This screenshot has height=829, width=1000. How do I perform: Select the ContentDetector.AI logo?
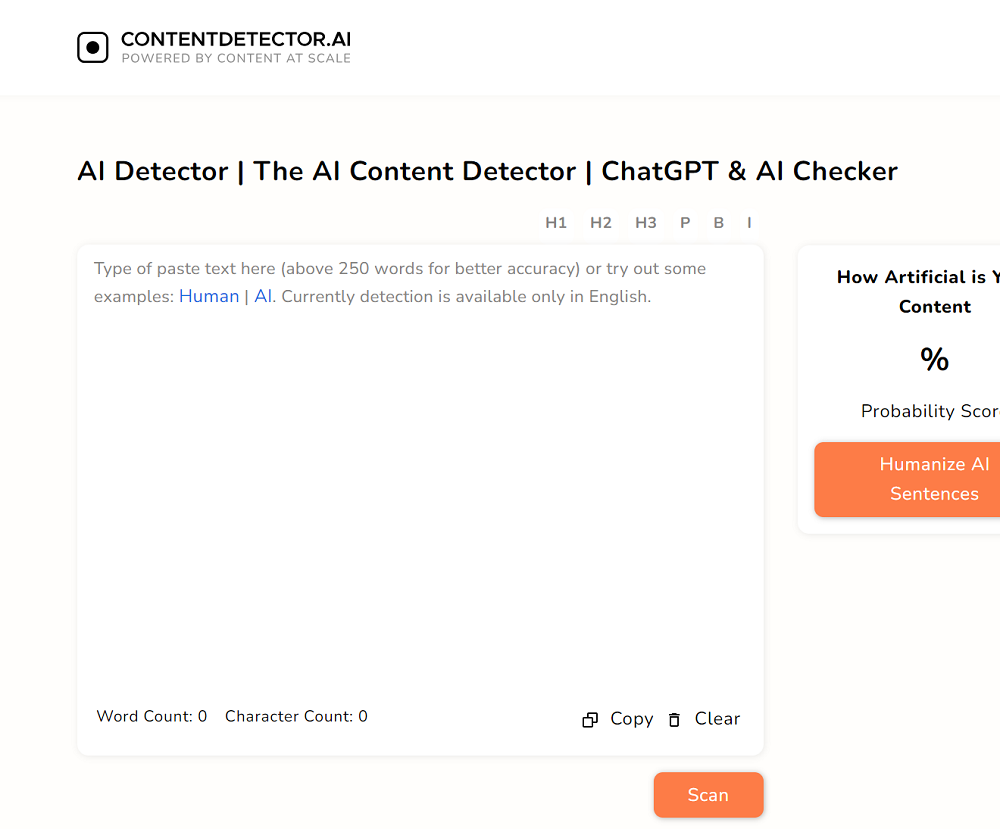coord(213,46)
